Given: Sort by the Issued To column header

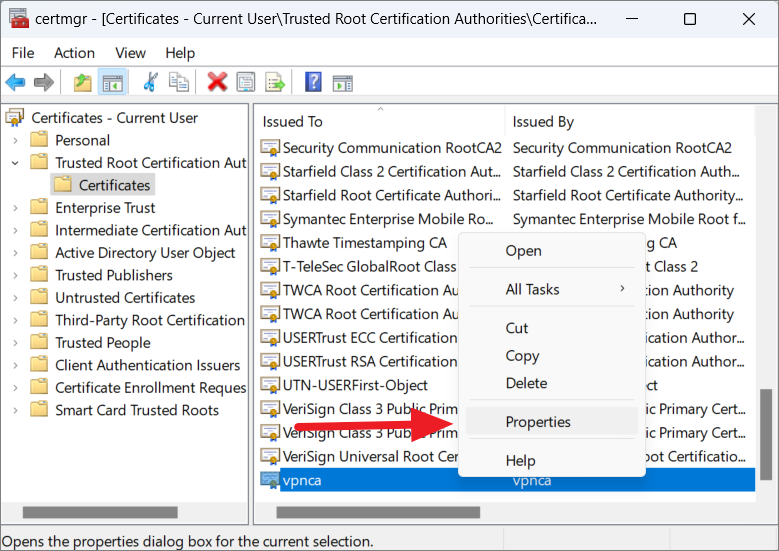Looking at the screenshot, I should tap(381, 121).
